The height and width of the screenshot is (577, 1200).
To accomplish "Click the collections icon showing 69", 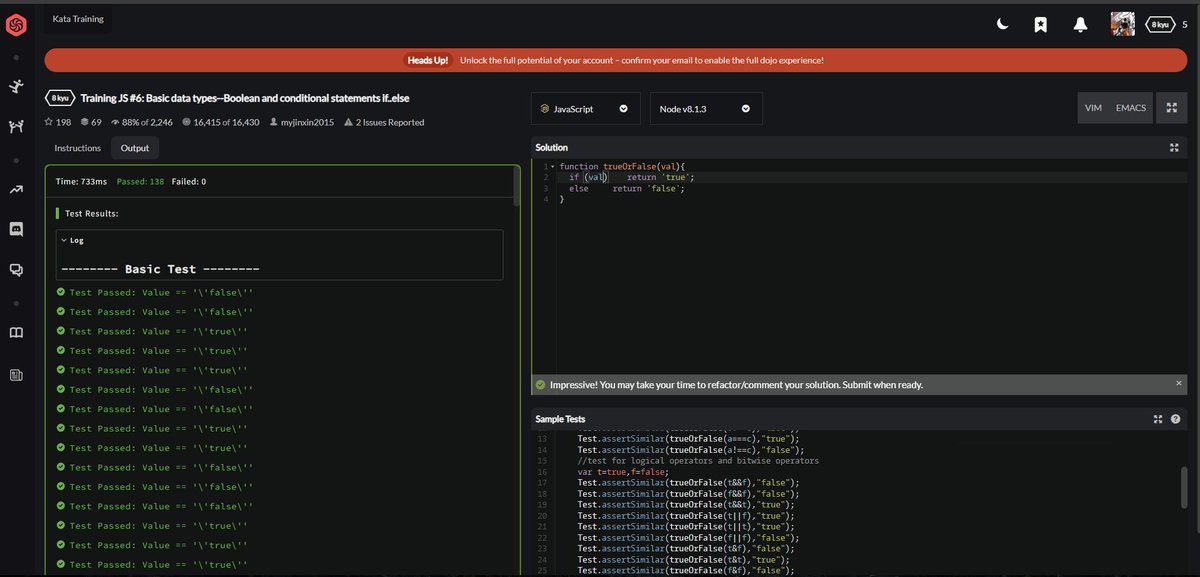I will (x=91, y=122).
